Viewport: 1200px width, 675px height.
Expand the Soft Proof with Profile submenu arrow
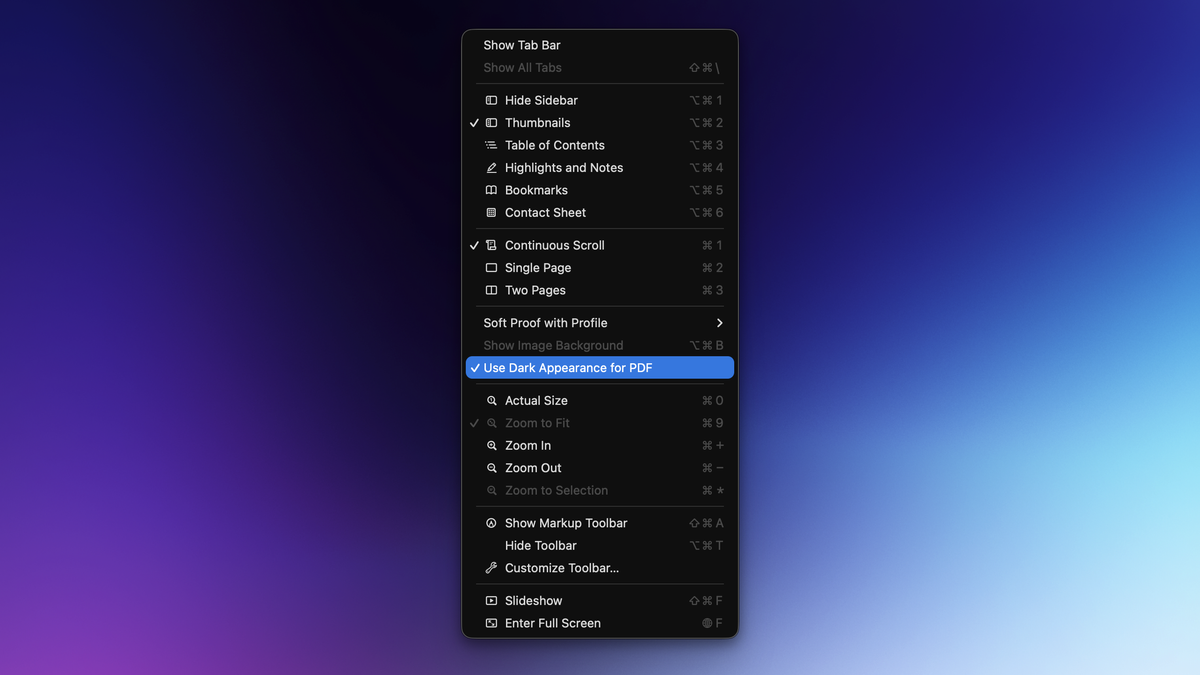click(719, 323)
